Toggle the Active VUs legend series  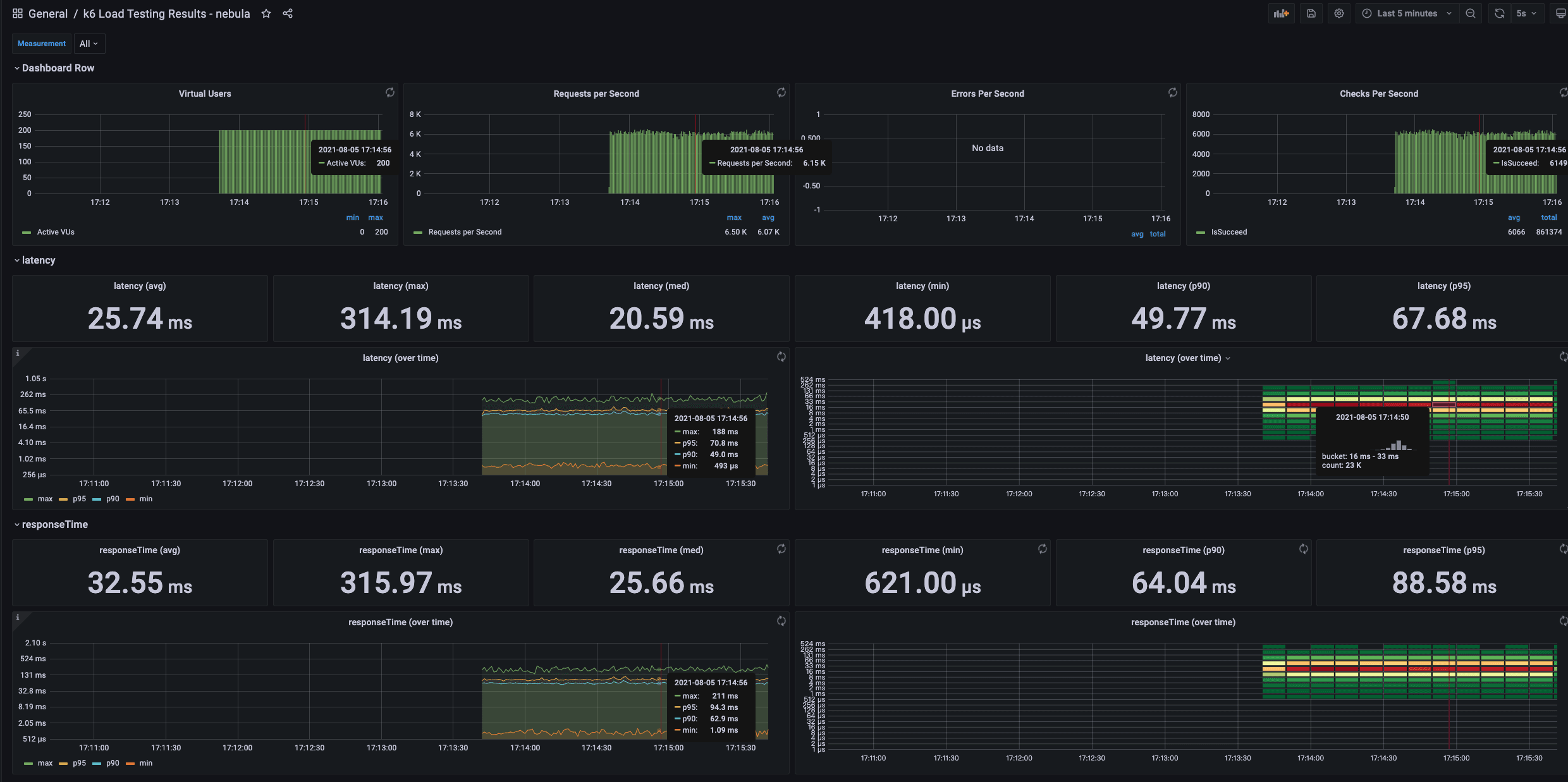tap(56, 231)
